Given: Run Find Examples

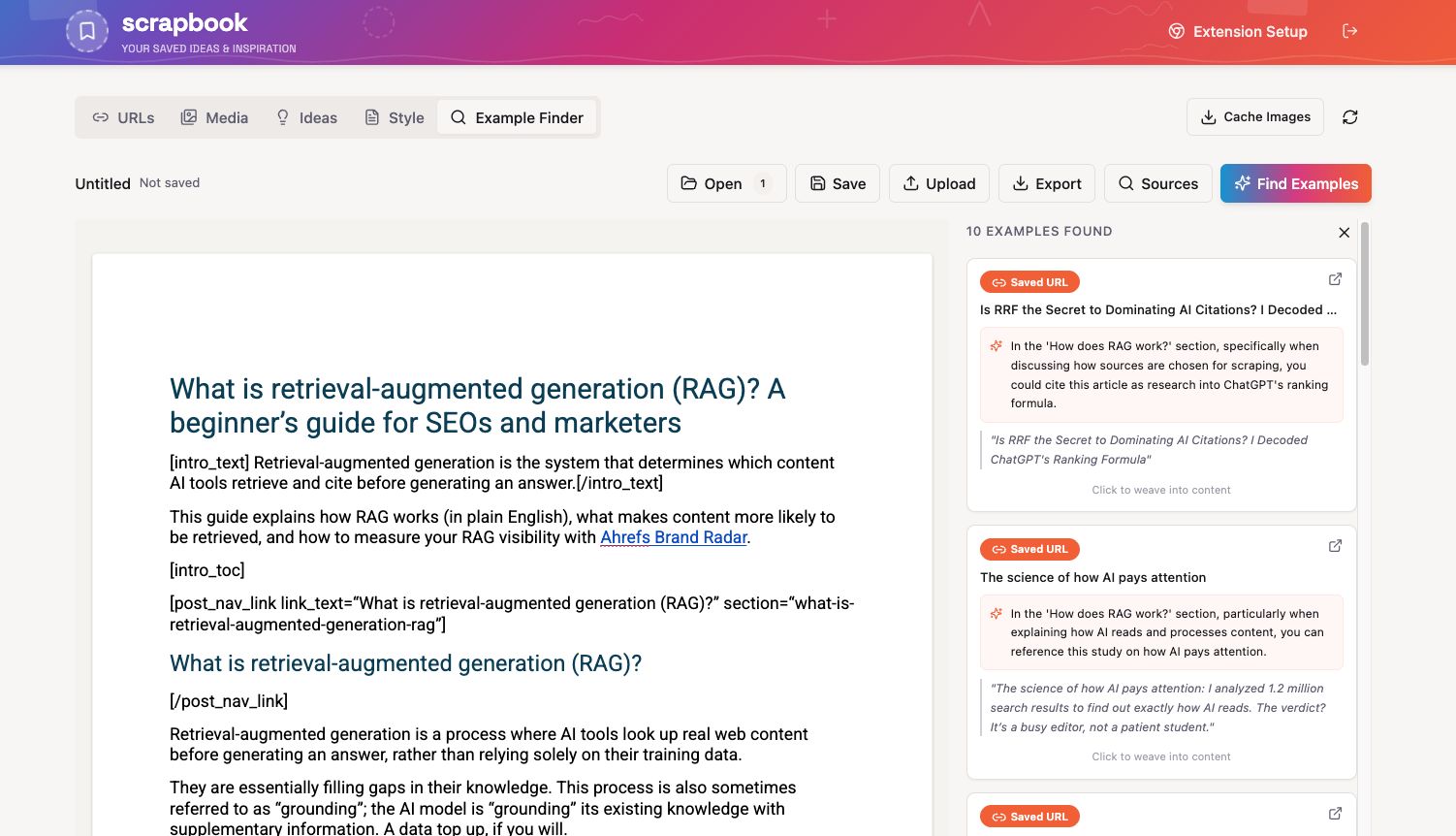Looking at the screenshot, I should [x=1295, y=183].
